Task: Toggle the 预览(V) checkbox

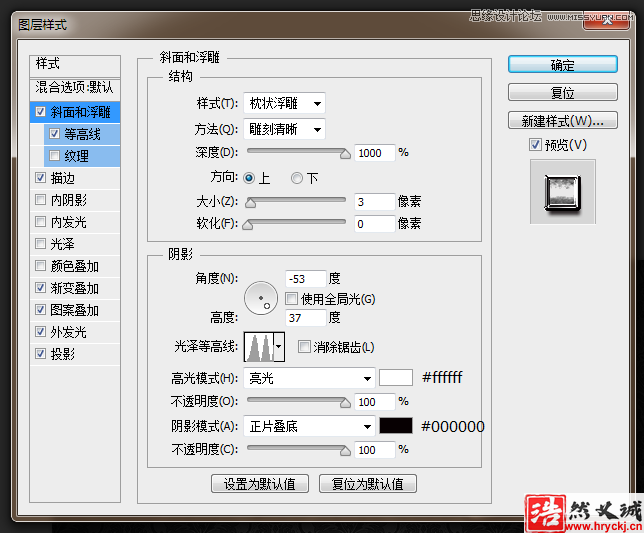Action: coord(535,145)
